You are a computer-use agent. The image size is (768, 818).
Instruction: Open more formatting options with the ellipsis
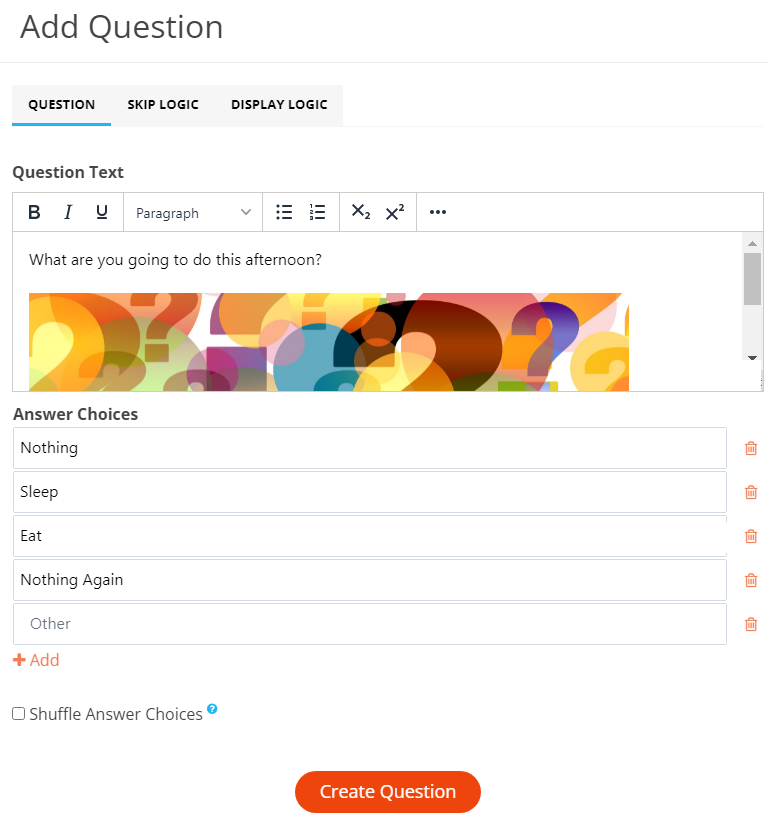coord(437,212)
